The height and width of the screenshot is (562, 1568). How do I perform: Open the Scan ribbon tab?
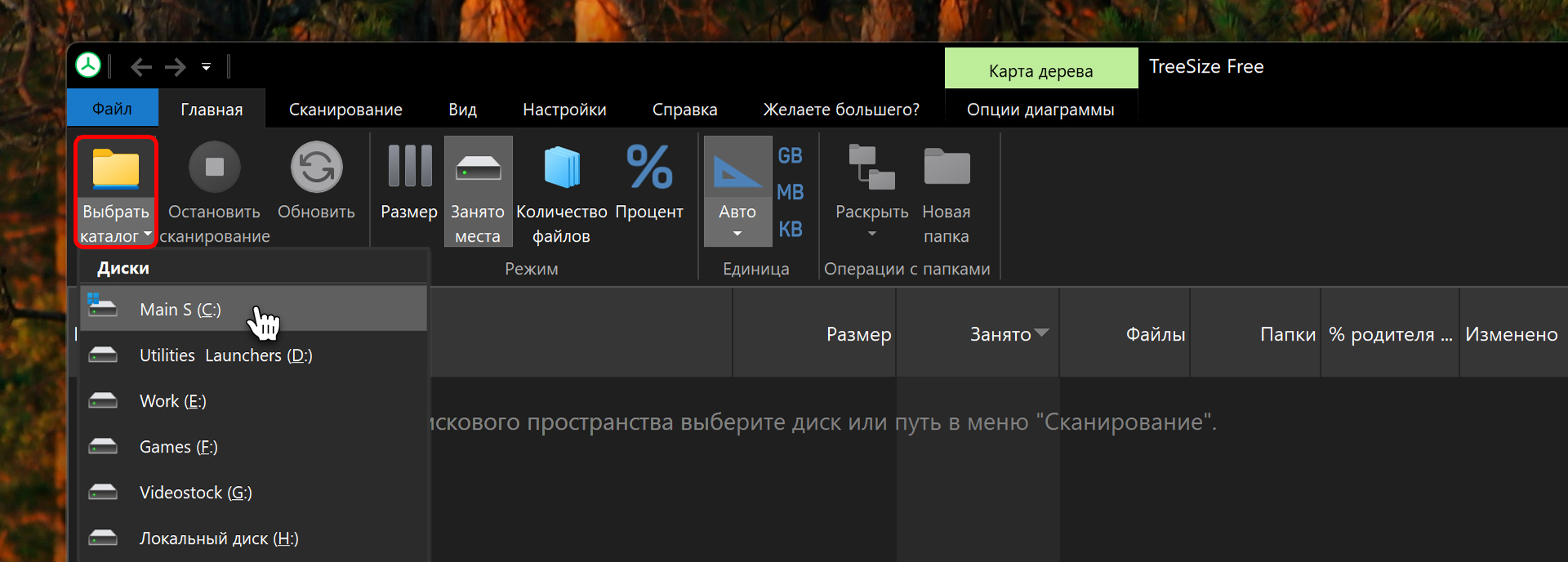(345, 109)
